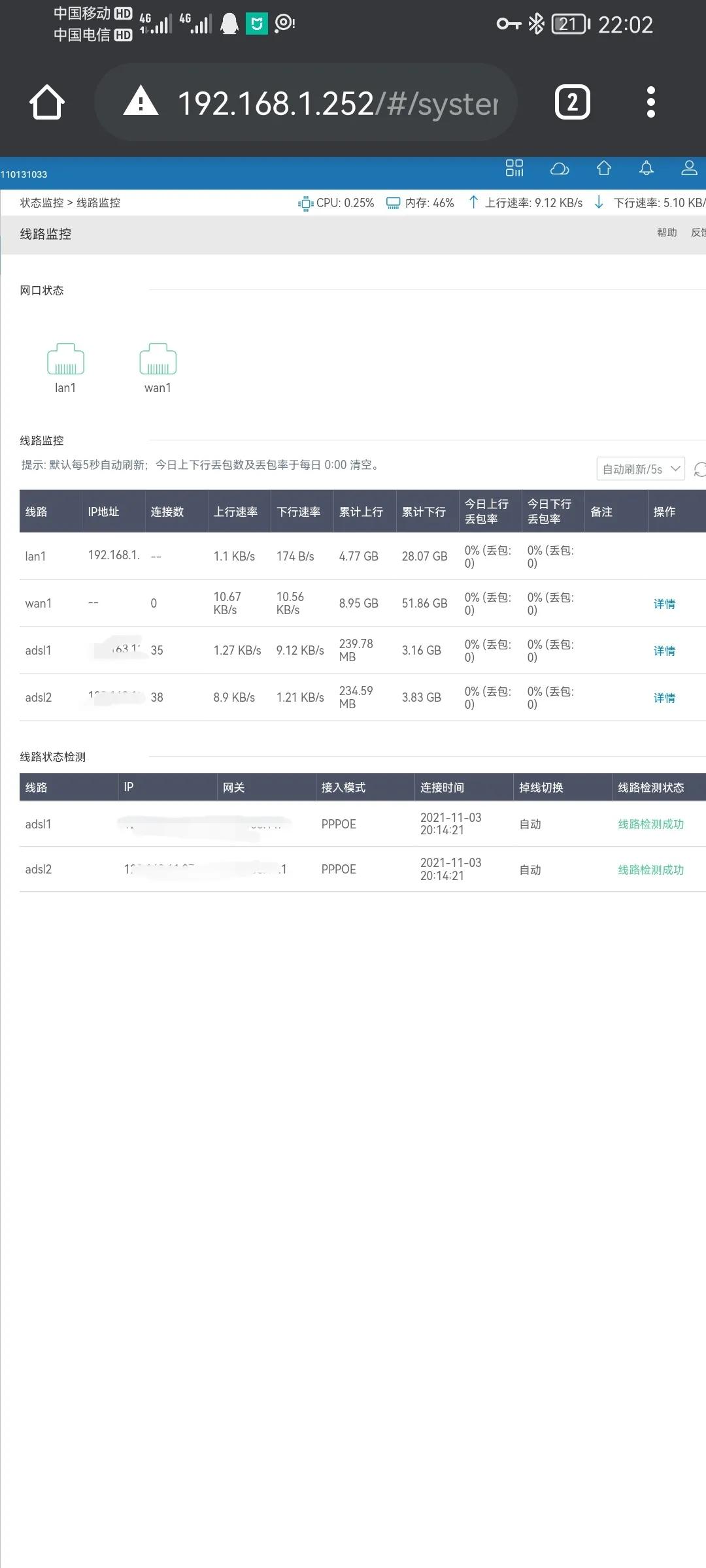This screenshot has height=1568, width=706.
Task: Click the 帮助 link
Action: (x=666, y=232)
